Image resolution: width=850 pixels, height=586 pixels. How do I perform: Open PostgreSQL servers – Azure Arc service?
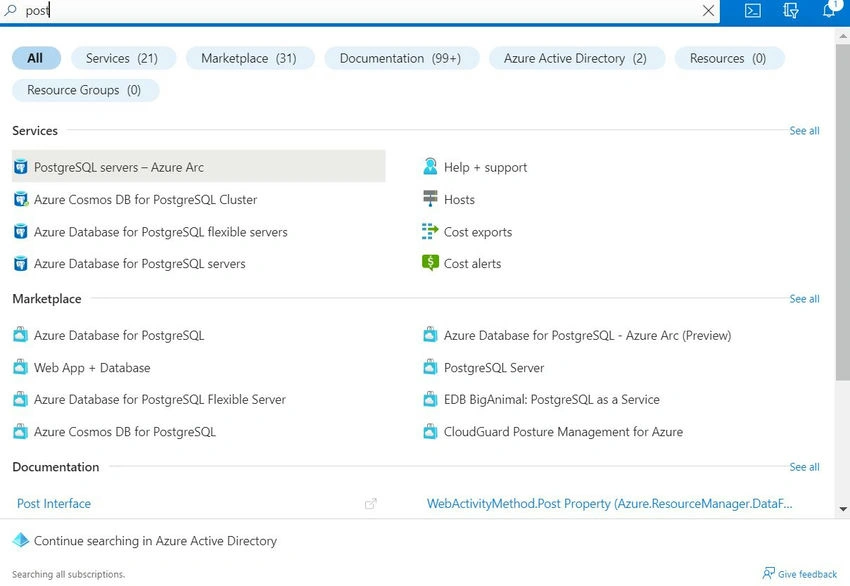(198, 167)
